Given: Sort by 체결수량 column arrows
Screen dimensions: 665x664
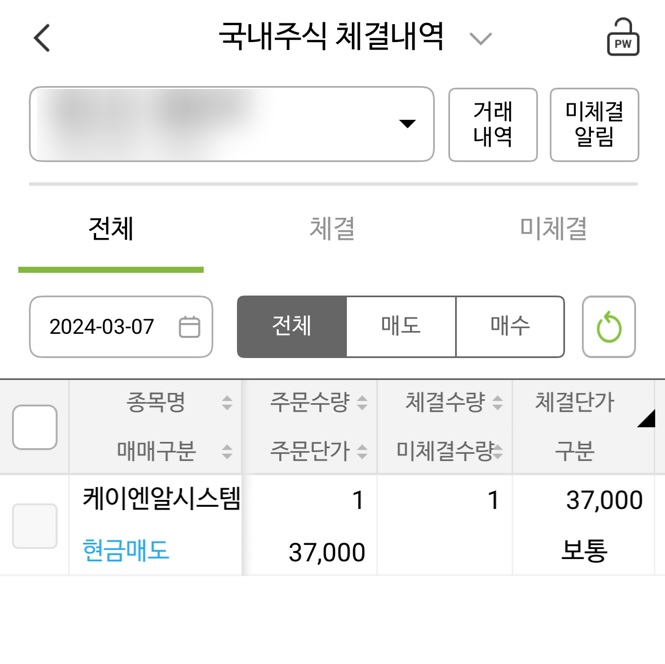Looking at the screenshot, I should [497, 404].
